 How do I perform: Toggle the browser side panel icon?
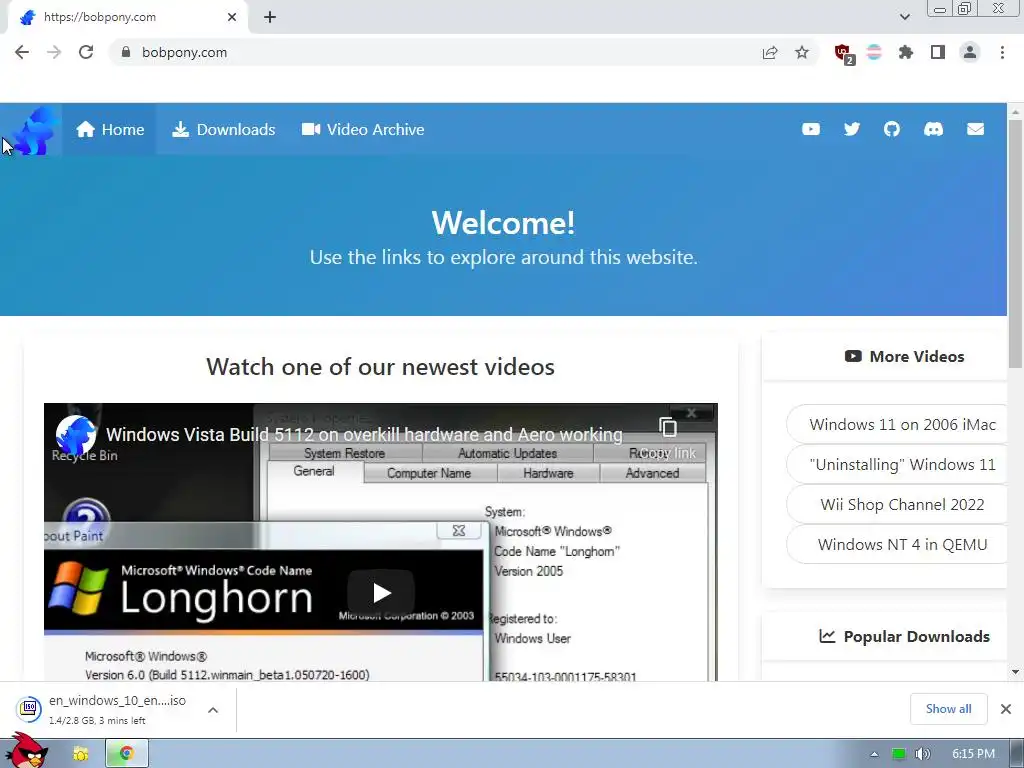tap(938, 52)
